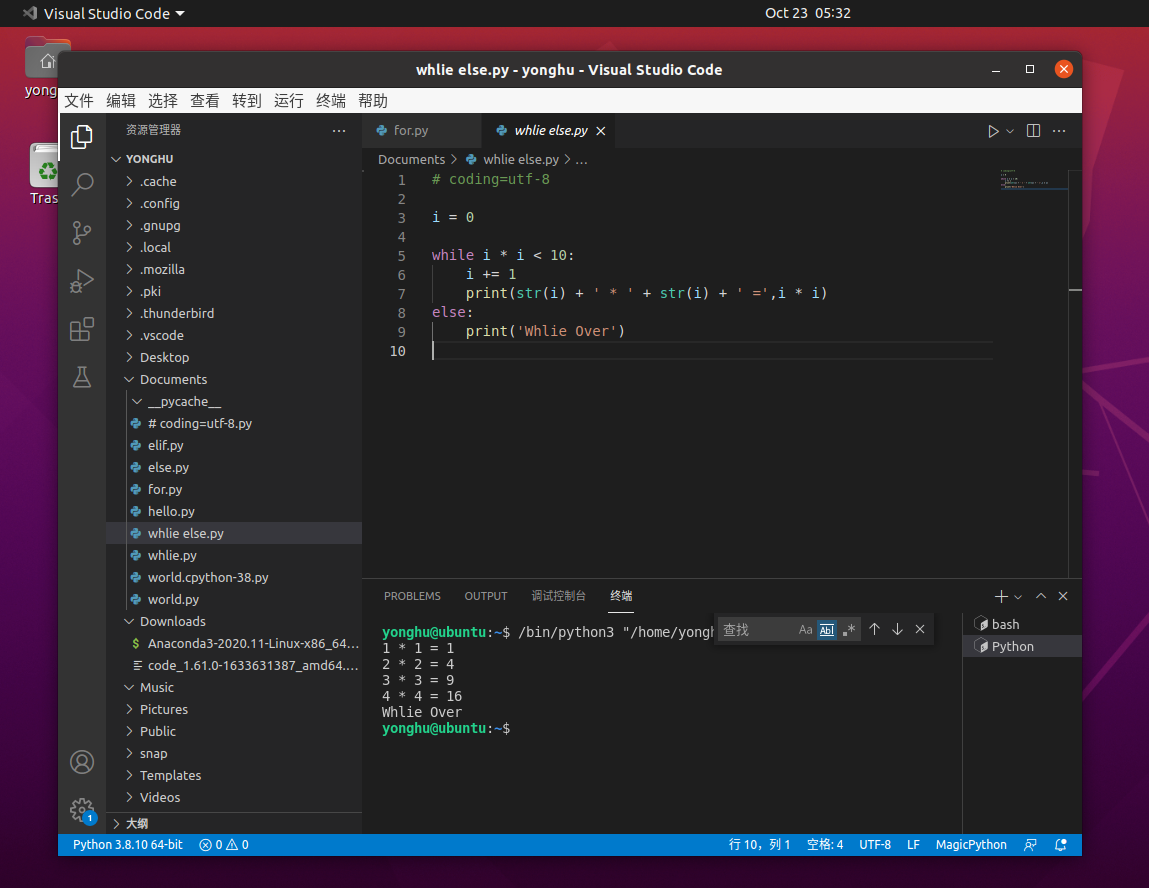Expand the Desktop folder
1149x888 pixels.
point(129,357)
